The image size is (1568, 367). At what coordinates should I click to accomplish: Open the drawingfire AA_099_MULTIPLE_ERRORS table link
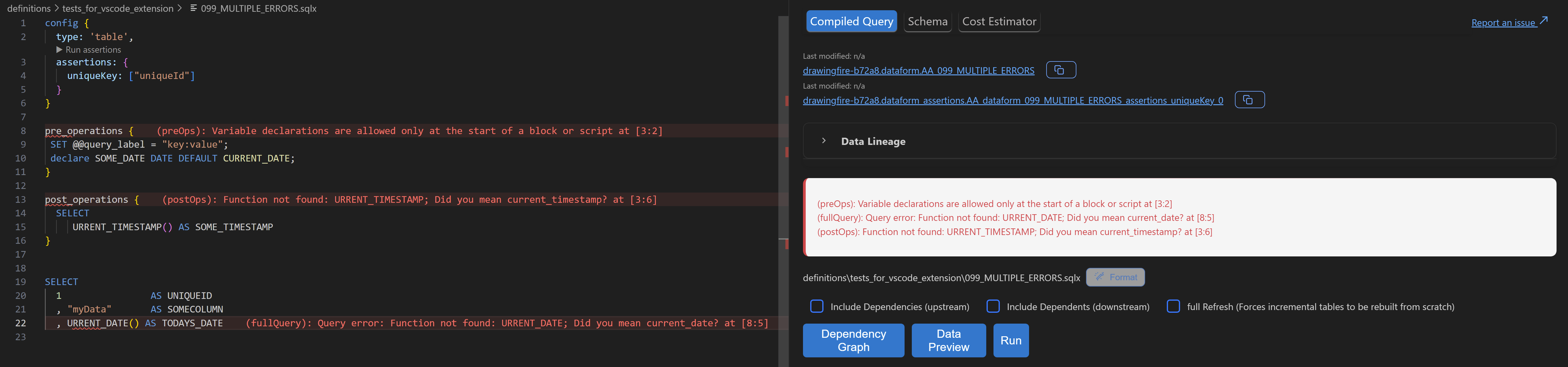pyautogui.click(x=918, y=71)
